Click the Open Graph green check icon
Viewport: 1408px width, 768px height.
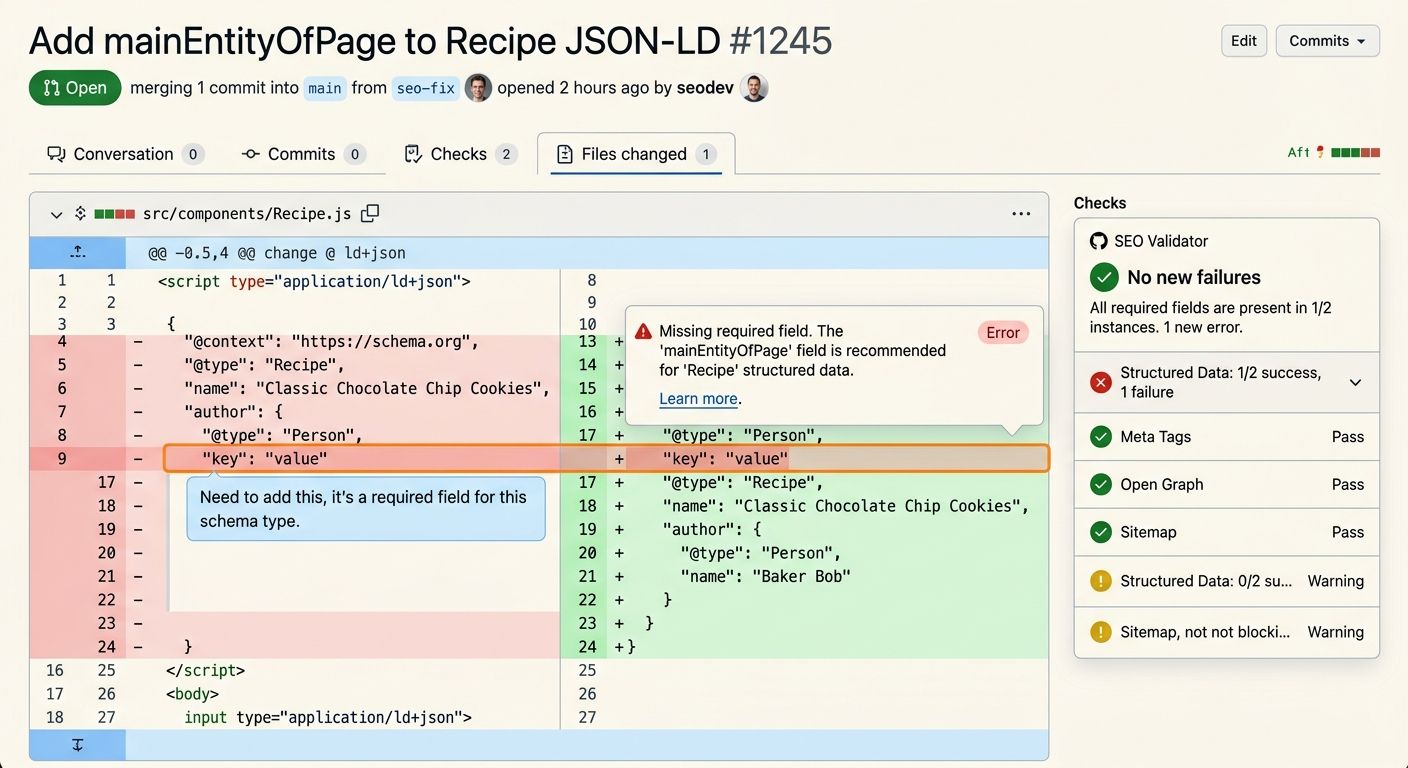click(1101, 485)
